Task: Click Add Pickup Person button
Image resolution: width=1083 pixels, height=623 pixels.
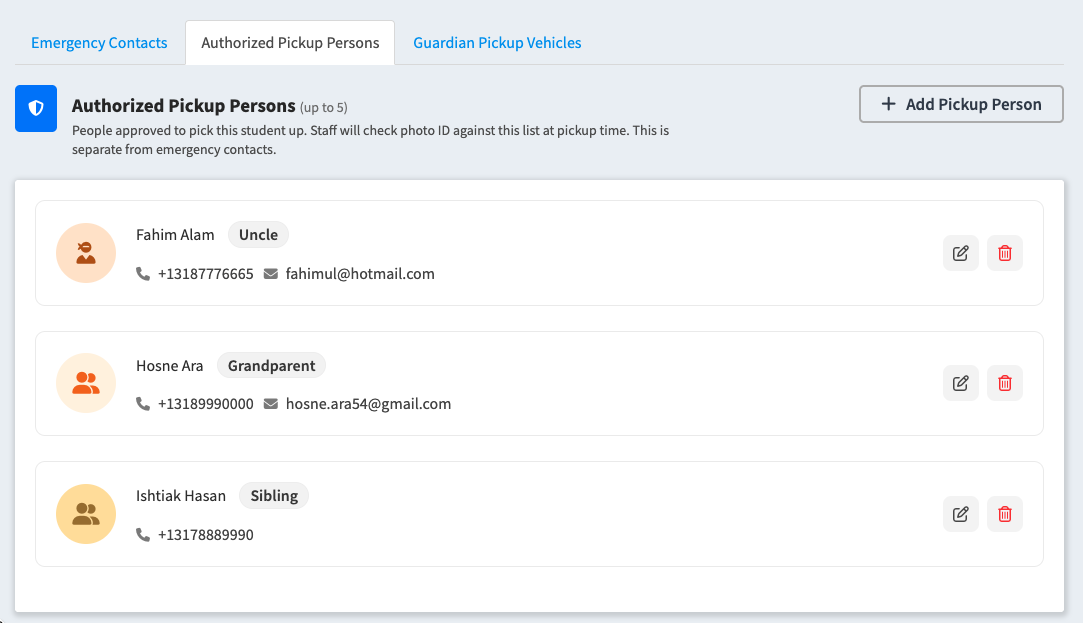Action: click(961, 104)
